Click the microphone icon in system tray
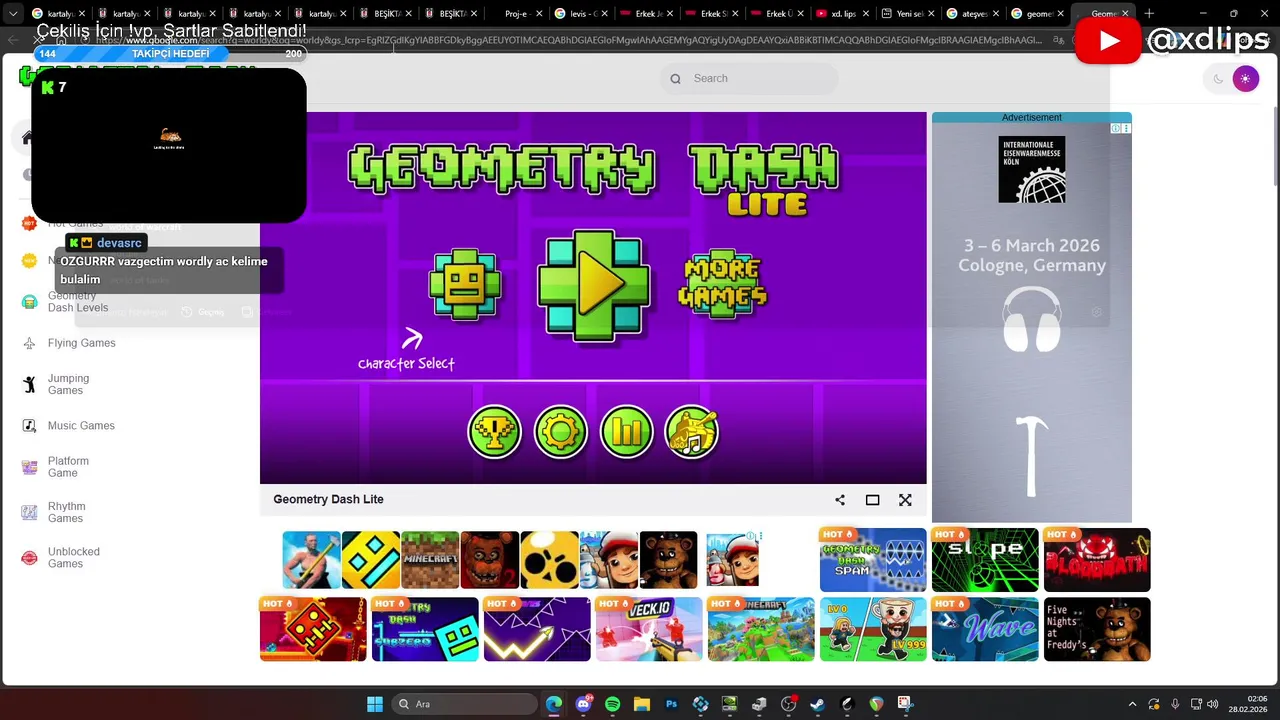The height and width of the screenshot is (720, 1280). coord(1175,704)
